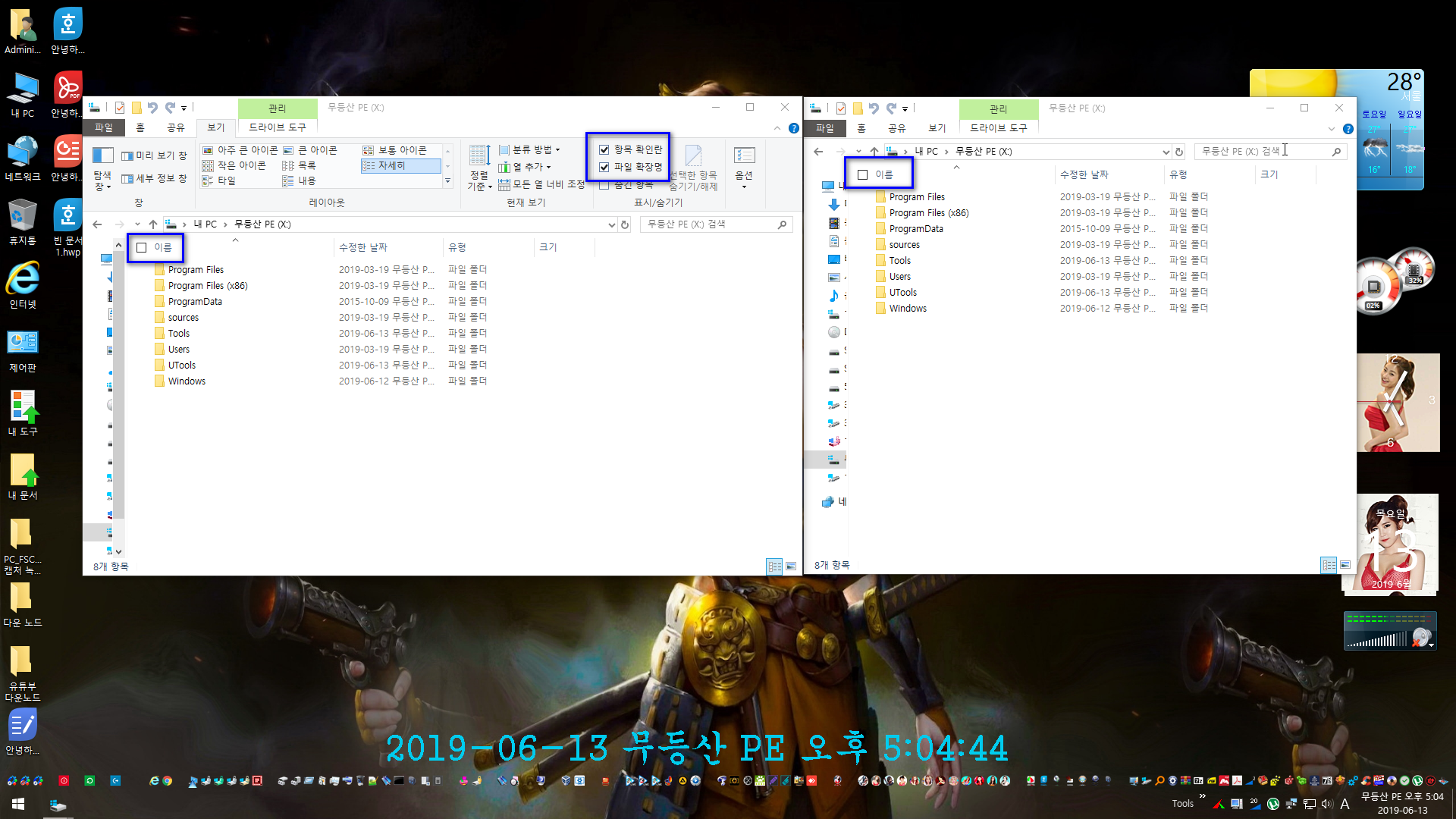This screenshot has height=819, width=1456.
Task: Click help icon in left window
Action: point(793,128)
